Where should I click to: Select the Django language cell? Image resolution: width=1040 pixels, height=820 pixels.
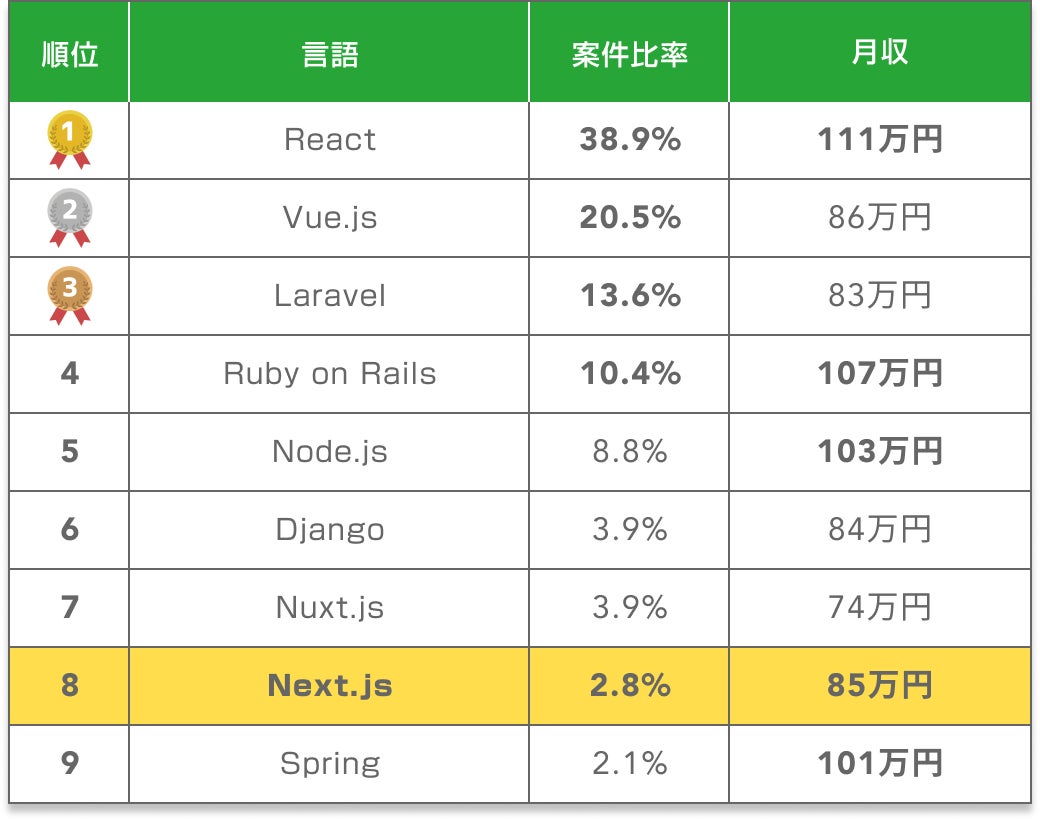tap(330, 530)
